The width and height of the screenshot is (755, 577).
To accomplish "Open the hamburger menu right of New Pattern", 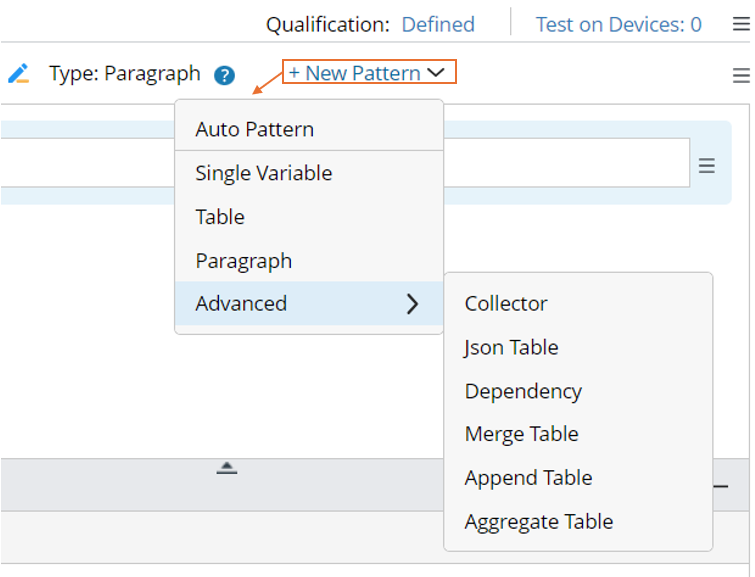I will pos(741,76).
